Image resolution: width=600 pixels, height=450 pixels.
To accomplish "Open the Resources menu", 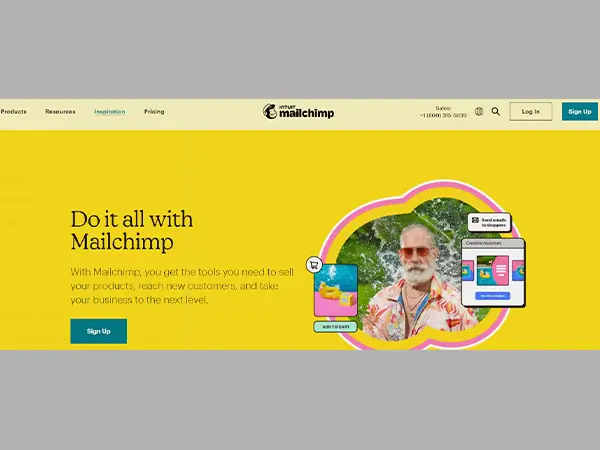I will (x=60, y=111).
